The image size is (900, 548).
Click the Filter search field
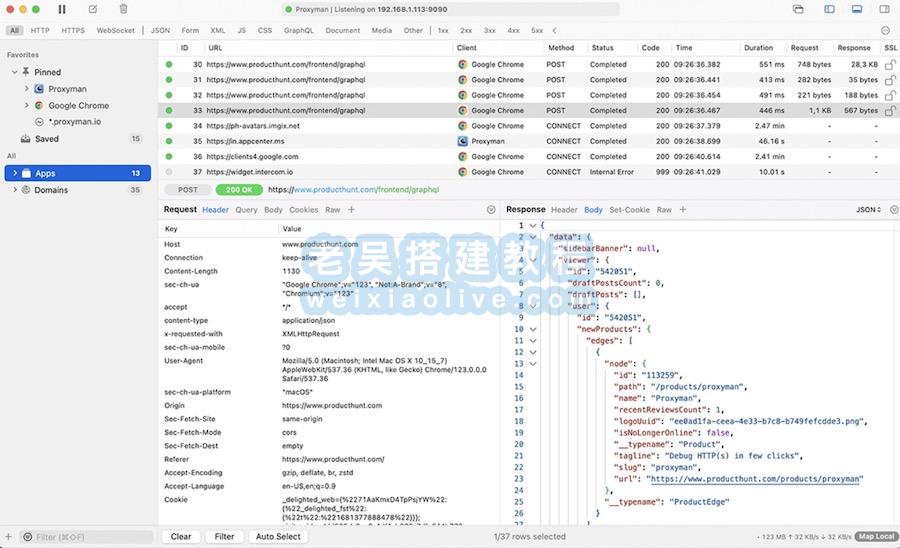86,537
